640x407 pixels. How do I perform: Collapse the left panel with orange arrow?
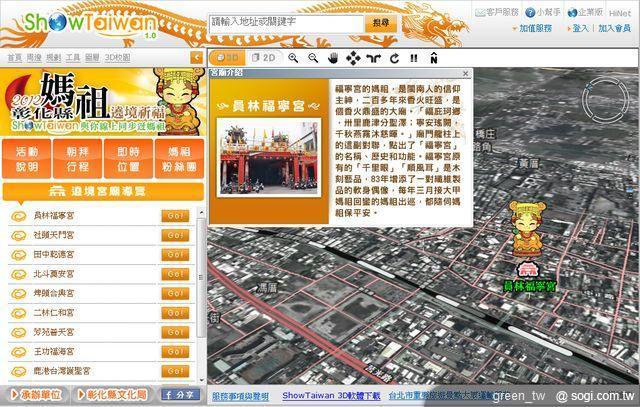click(x=197, y=58)
